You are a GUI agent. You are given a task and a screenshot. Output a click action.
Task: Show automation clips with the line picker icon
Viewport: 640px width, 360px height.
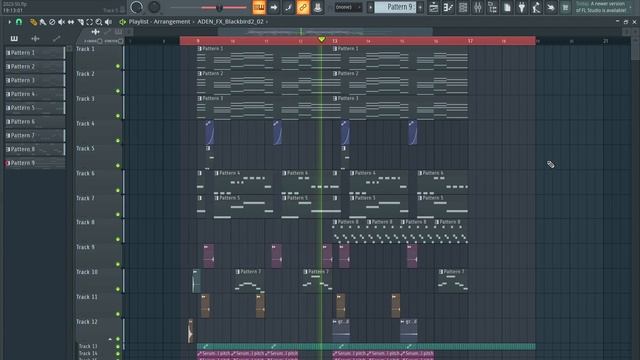click(57, 38)
